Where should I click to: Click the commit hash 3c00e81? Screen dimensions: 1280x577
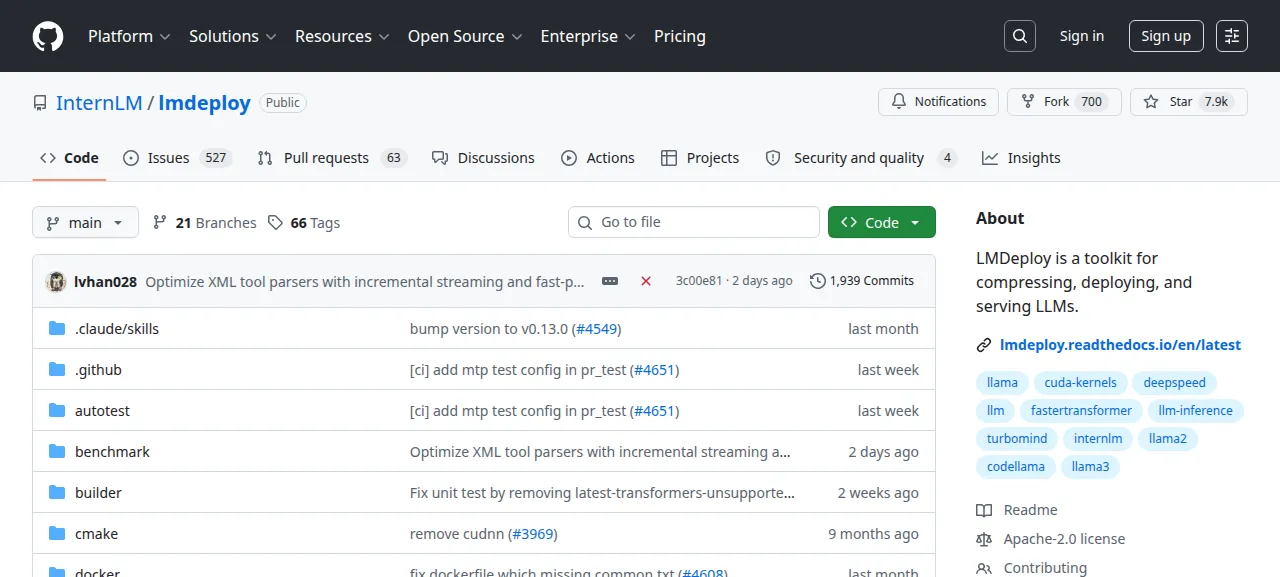(x=699, y=281)
